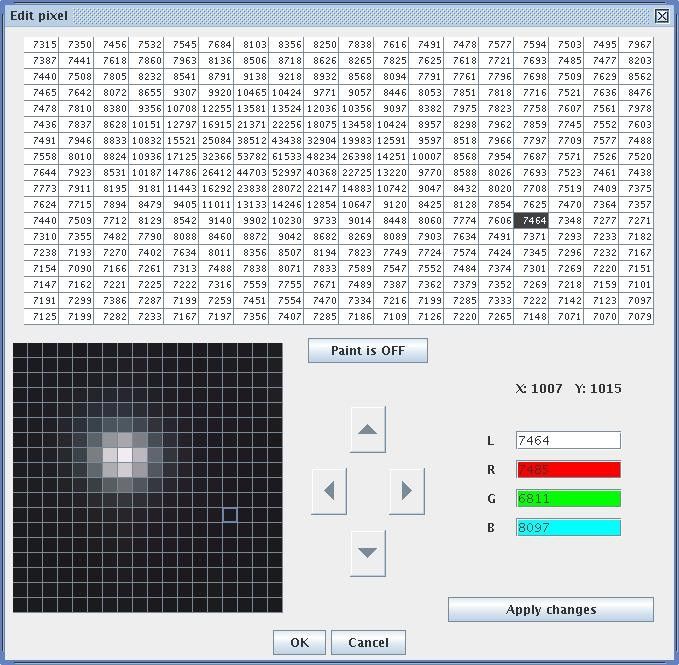Viewport: 679px width, 665px height.
Task: Click the up arrow navigation button
Action: click(x=368, y=429)
